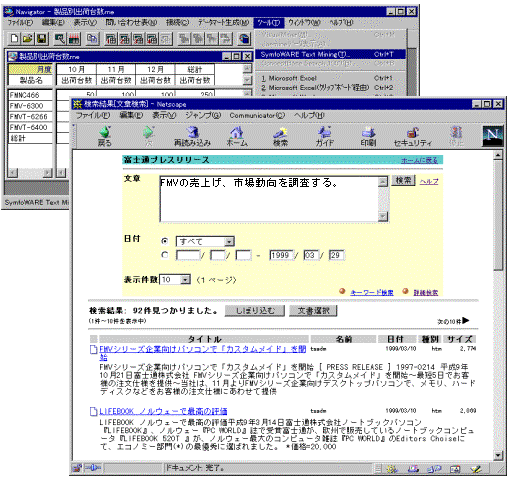Go to ホーム in Netscape toolbar

237,136
